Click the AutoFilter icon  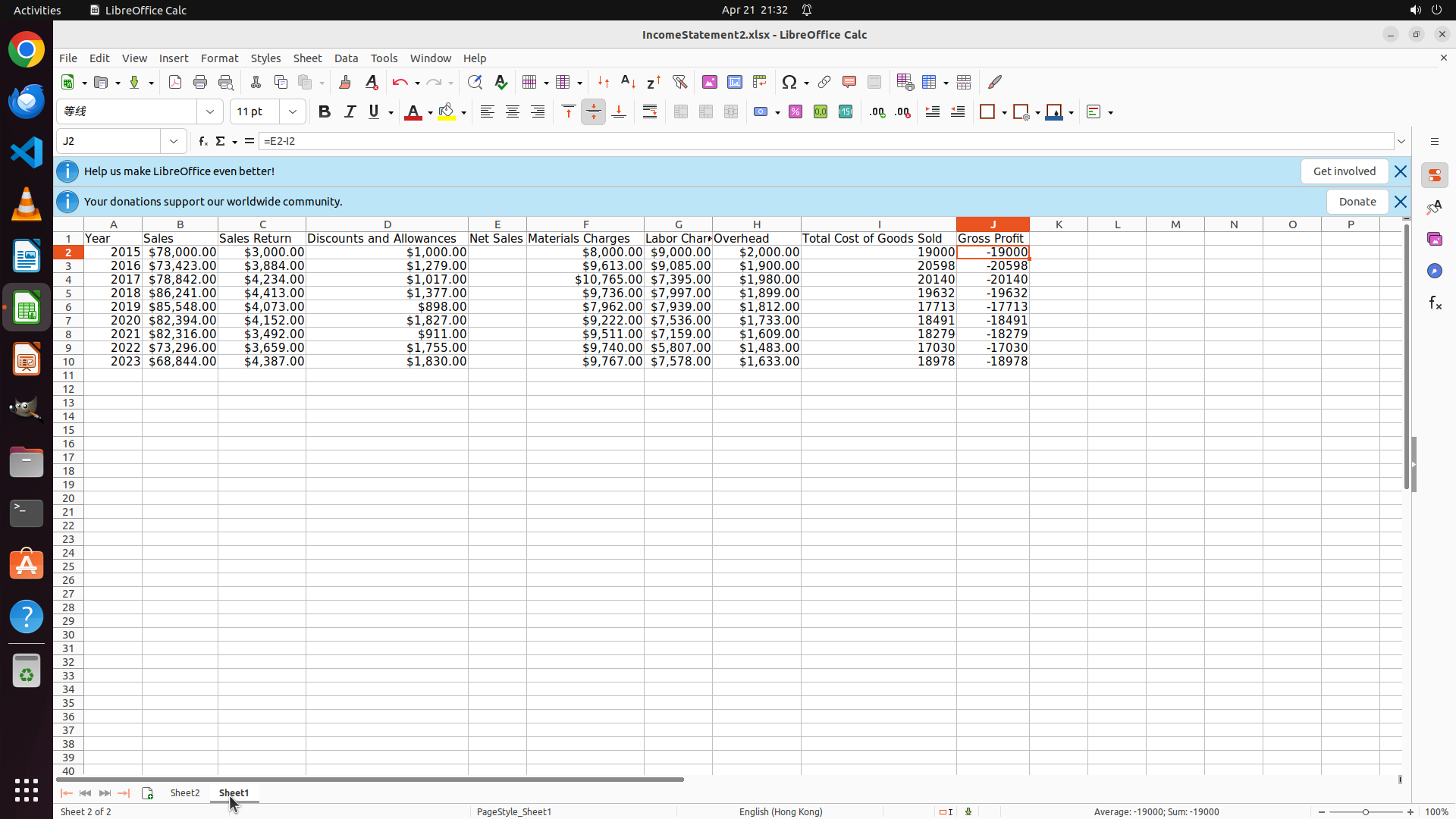click(x=680, y=83)
